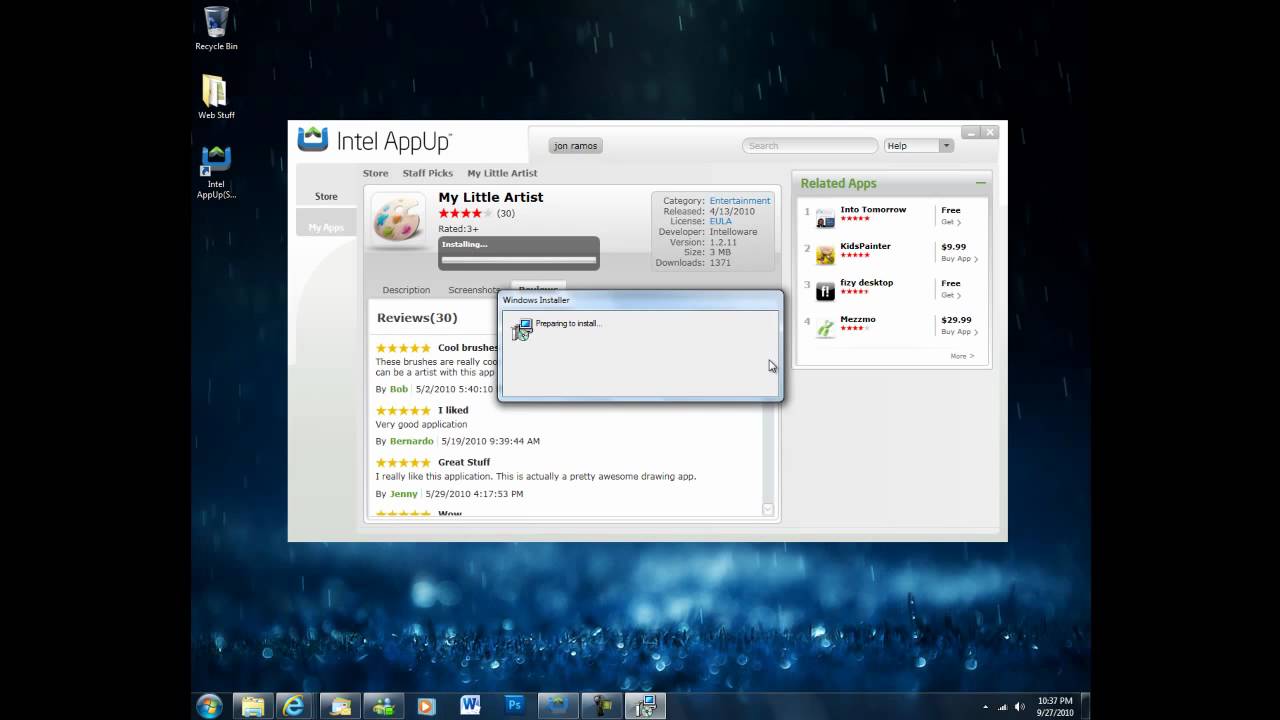1280x720 pixels.
Task: Click the Intel AppUp logo icon
Action: point(313,139)
